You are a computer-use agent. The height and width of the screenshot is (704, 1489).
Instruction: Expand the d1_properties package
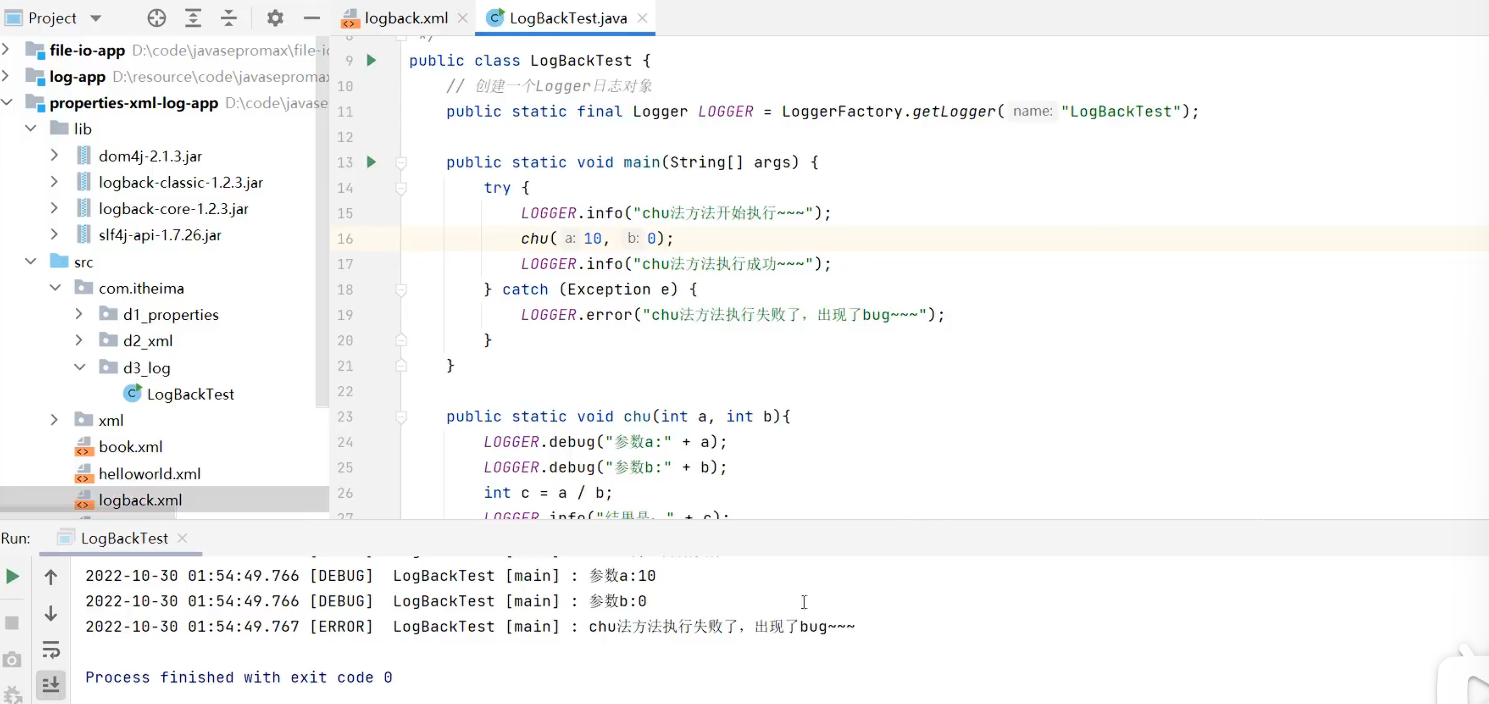(79, 314)
